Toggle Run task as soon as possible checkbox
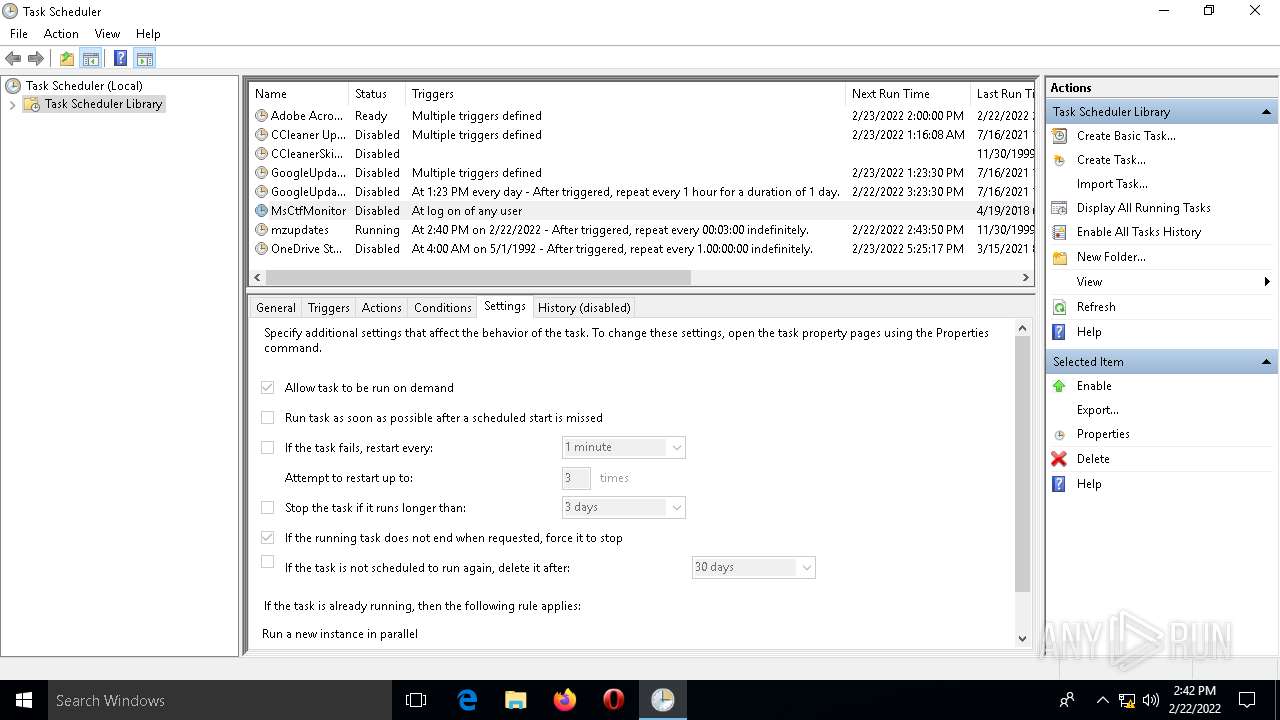Viewport: 1280px width, 720px height. point(268,418)
